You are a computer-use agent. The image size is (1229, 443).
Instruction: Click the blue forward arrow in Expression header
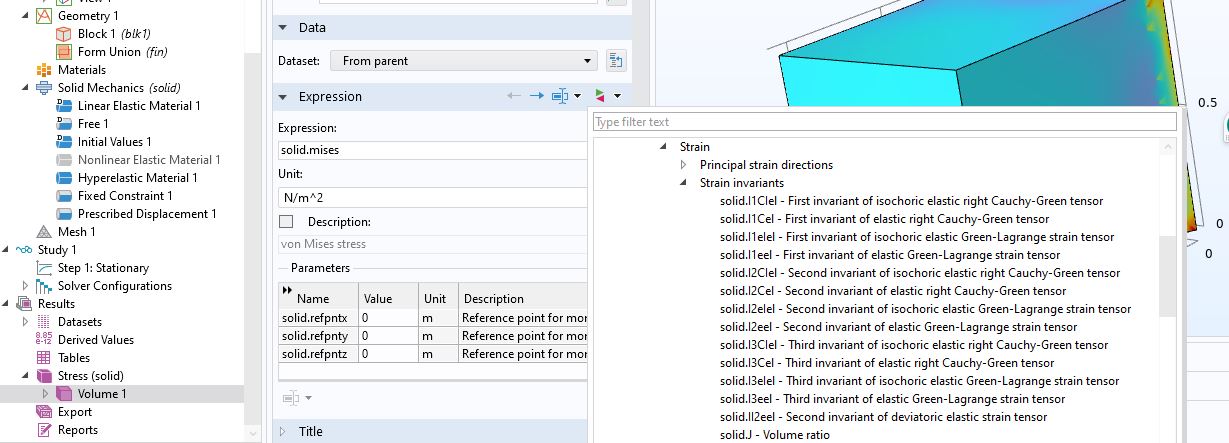(x=537, y=96)
